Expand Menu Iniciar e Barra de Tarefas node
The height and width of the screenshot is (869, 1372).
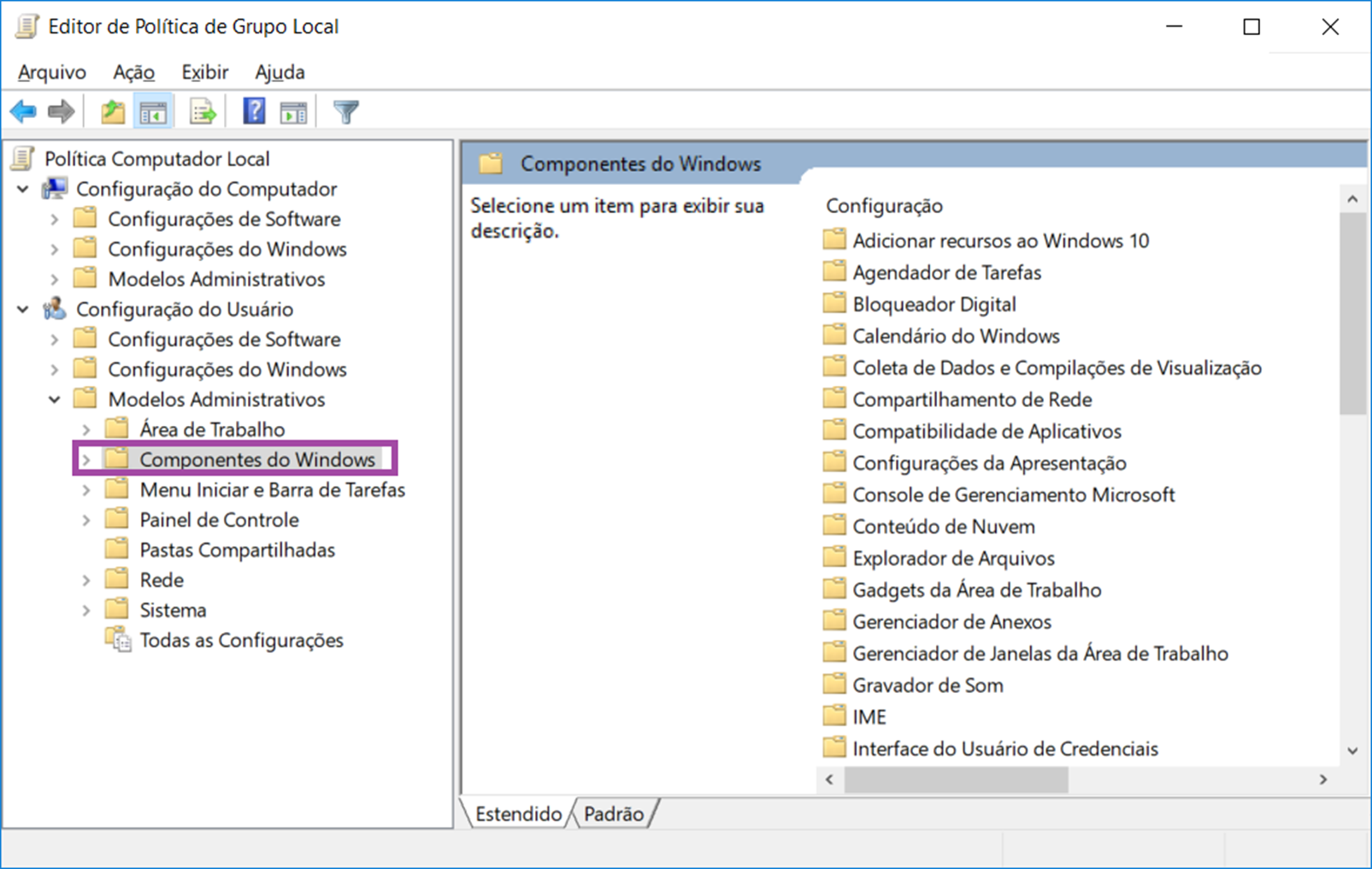[86, 490]
